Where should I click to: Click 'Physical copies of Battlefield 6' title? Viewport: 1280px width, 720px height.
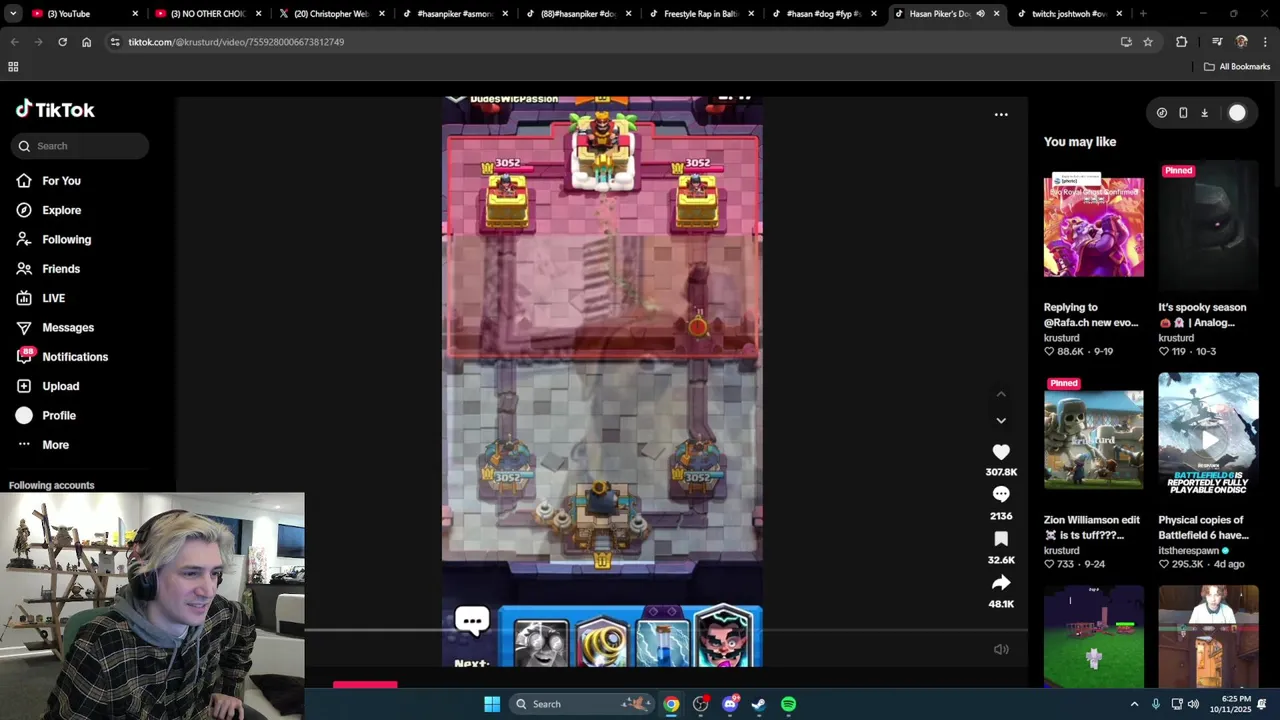[1203, 528]
